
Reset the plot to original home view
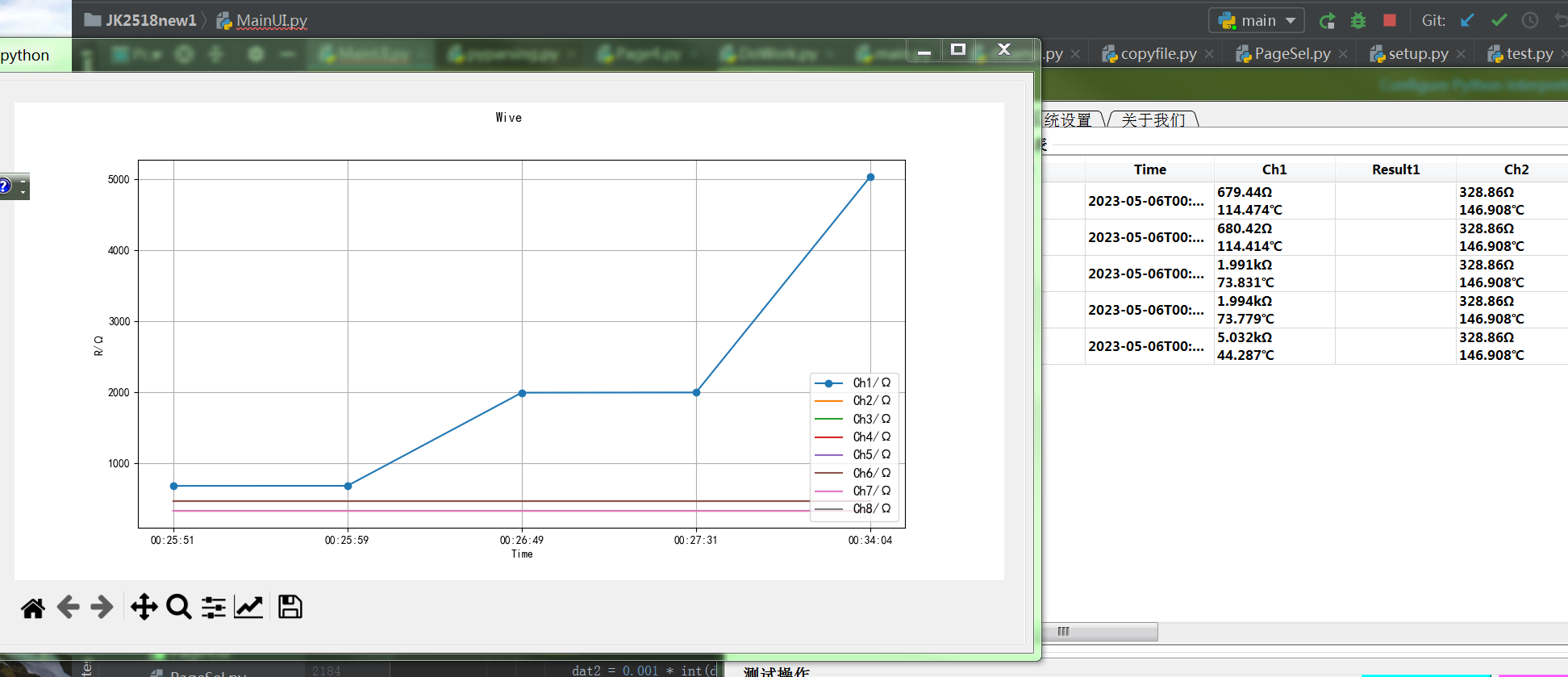33,607
